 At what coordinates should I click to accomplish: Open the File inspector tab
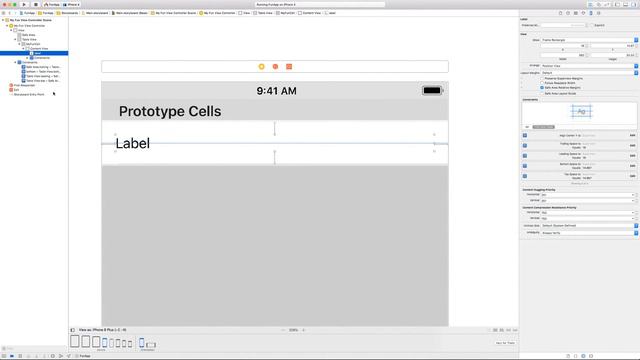560,13
